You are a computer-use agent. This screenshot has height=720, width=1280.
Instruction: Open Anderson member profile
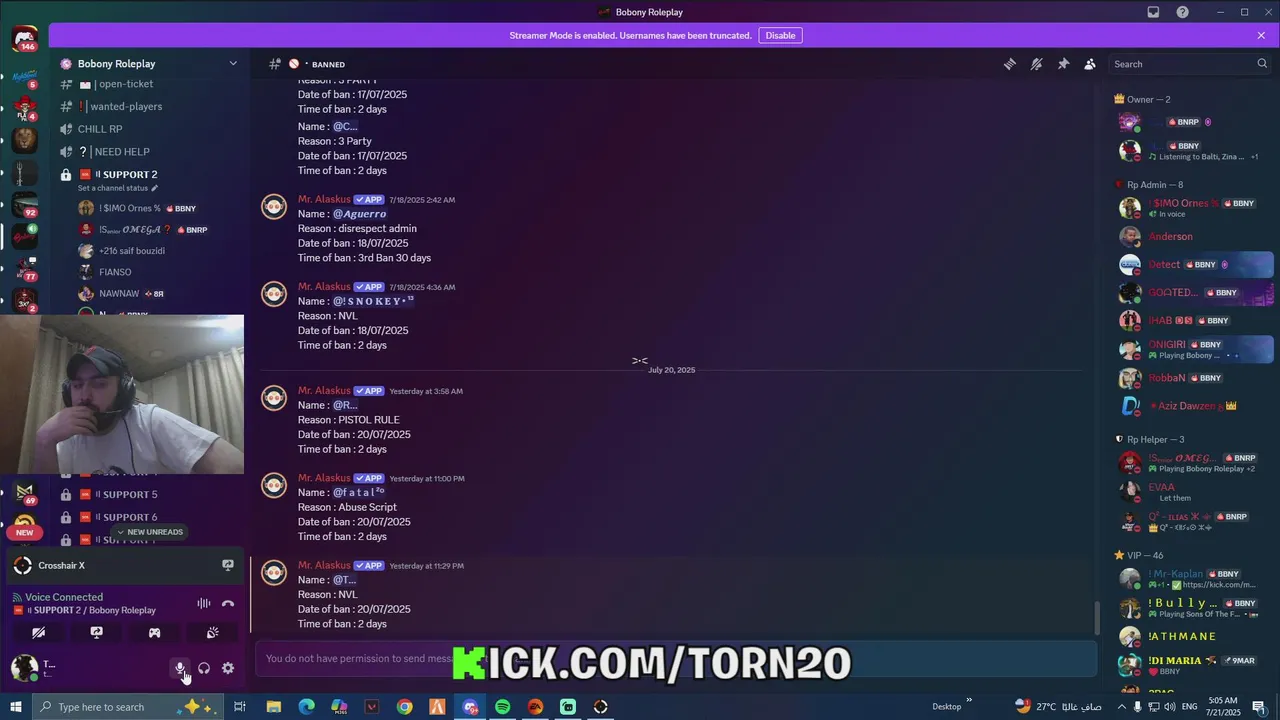[1194, 237]
